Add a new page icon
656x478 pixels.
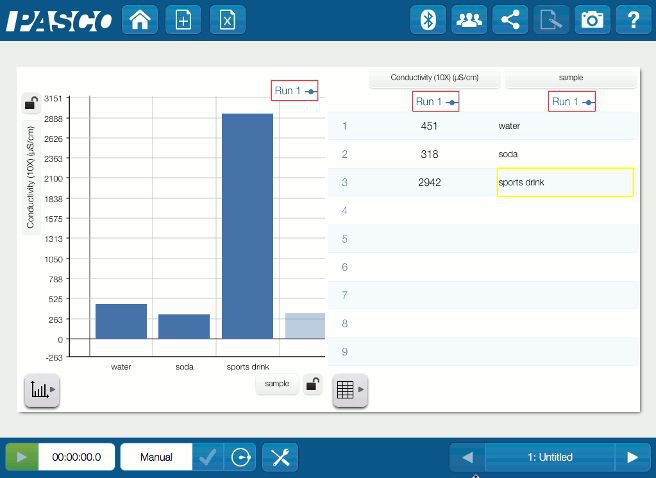tap(183, 20)
